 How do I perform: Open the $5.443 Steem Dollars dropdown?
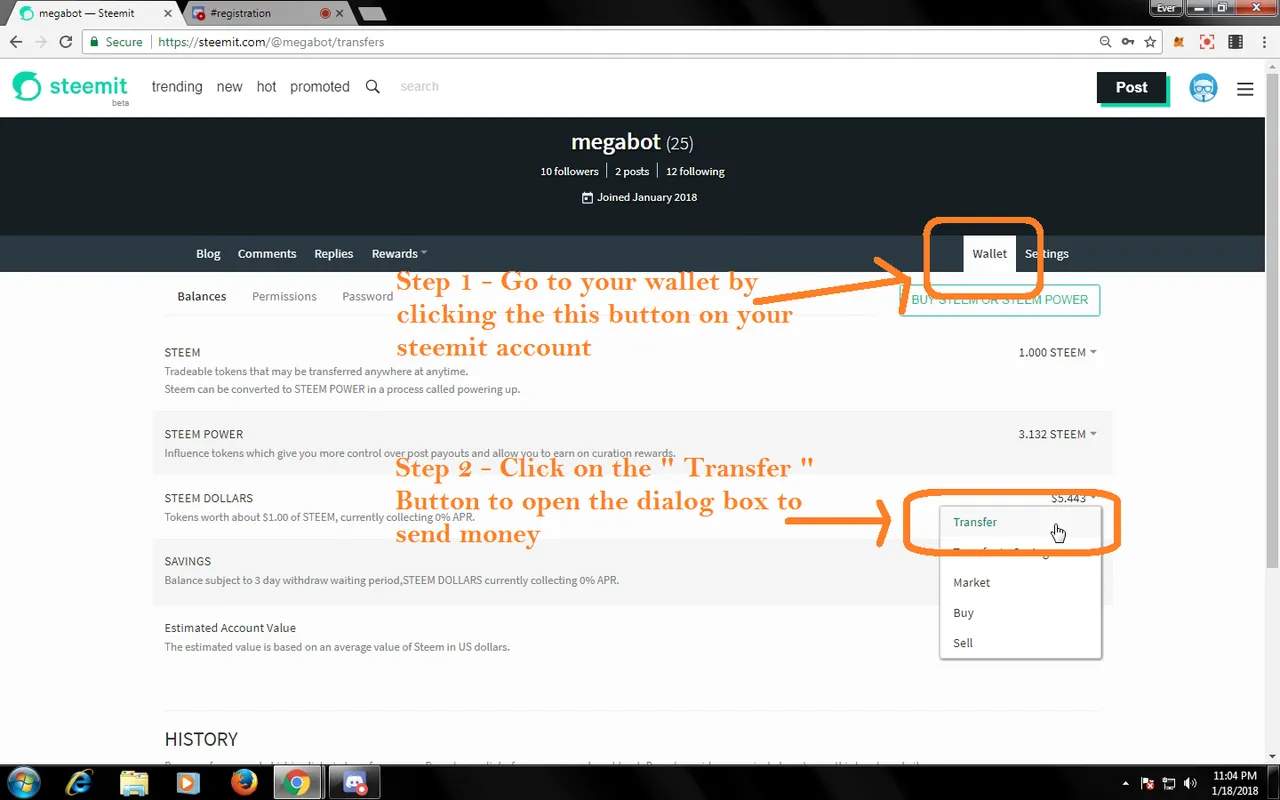click(x=1073, y=498)
